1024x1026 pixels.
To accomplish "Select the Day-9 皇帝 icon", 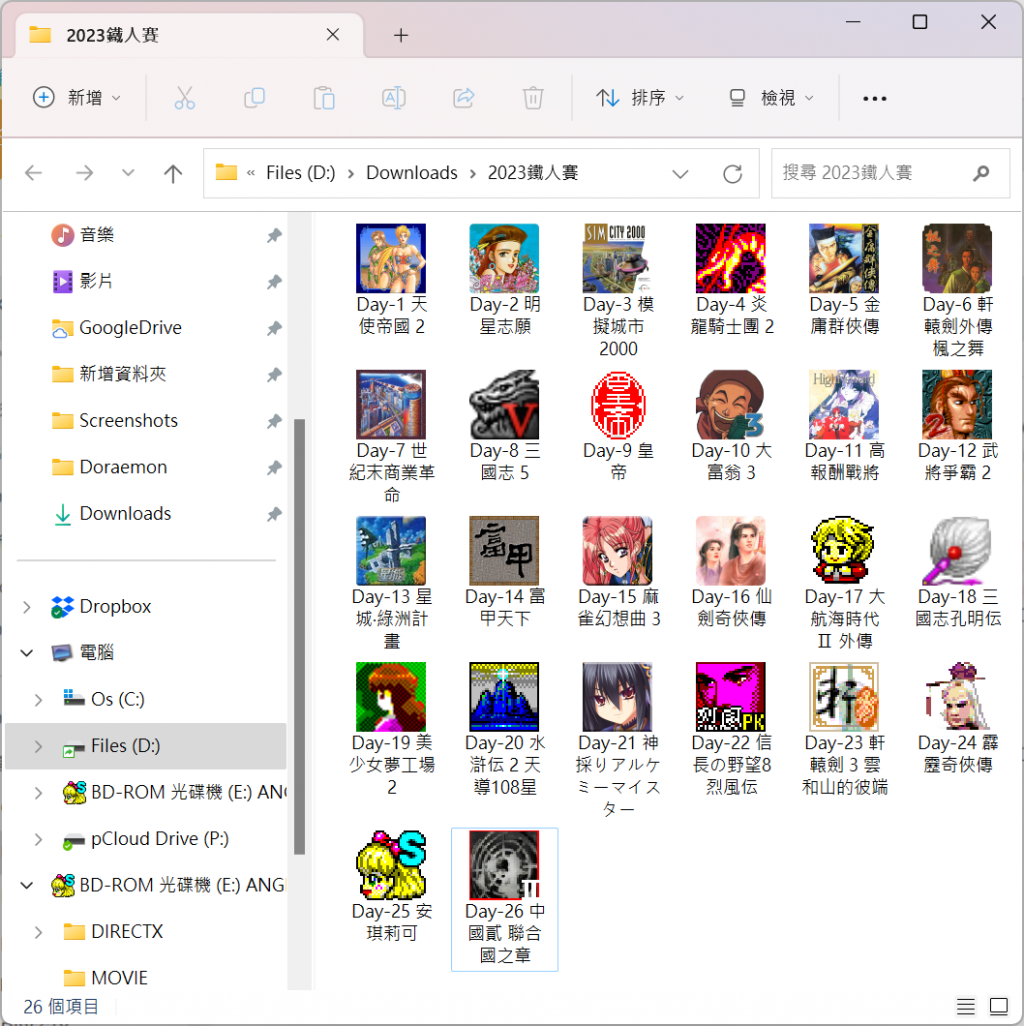I will [x=618, y=426].
